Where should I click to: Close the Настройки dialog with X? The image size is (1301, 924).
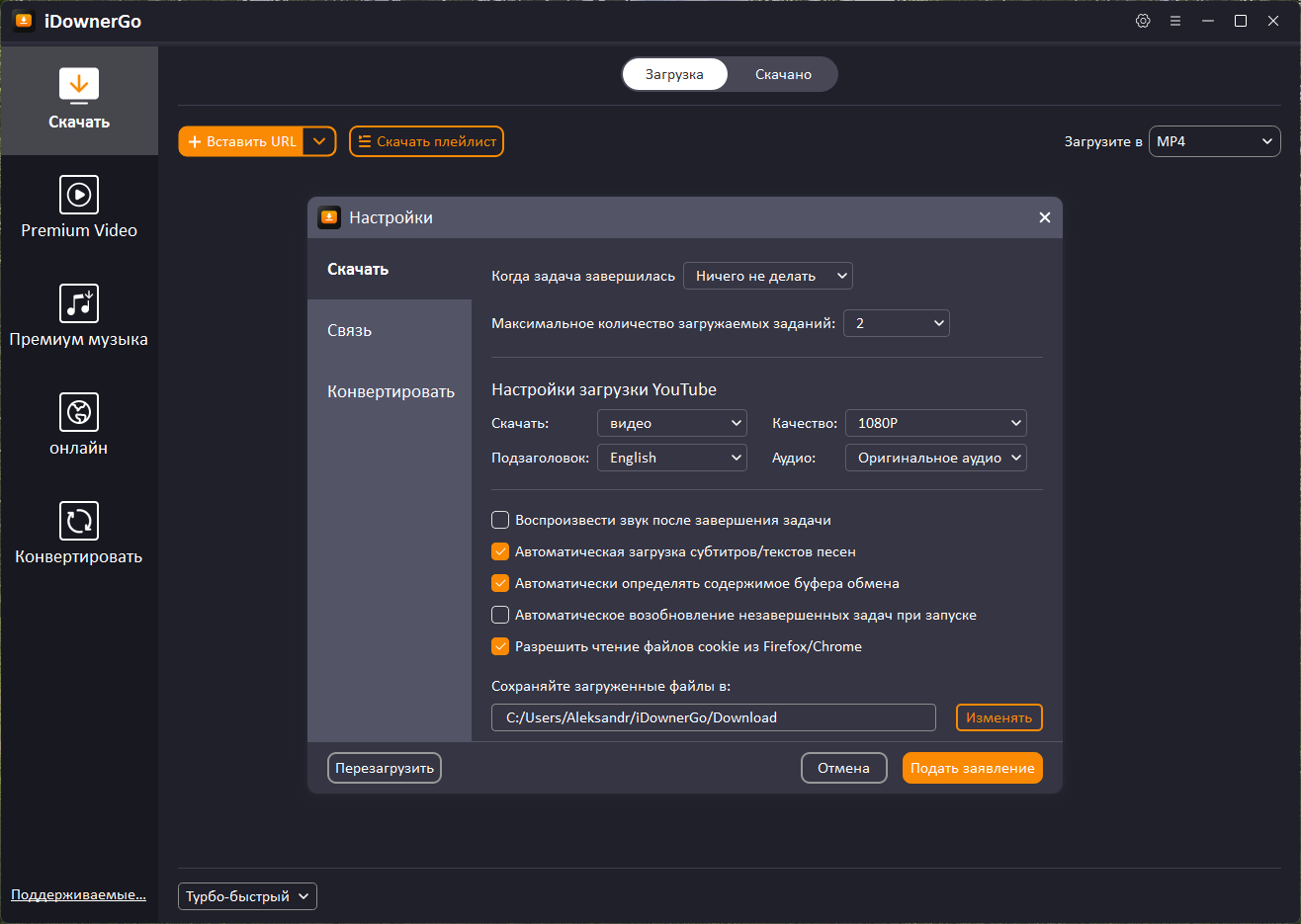[1045, 217]
